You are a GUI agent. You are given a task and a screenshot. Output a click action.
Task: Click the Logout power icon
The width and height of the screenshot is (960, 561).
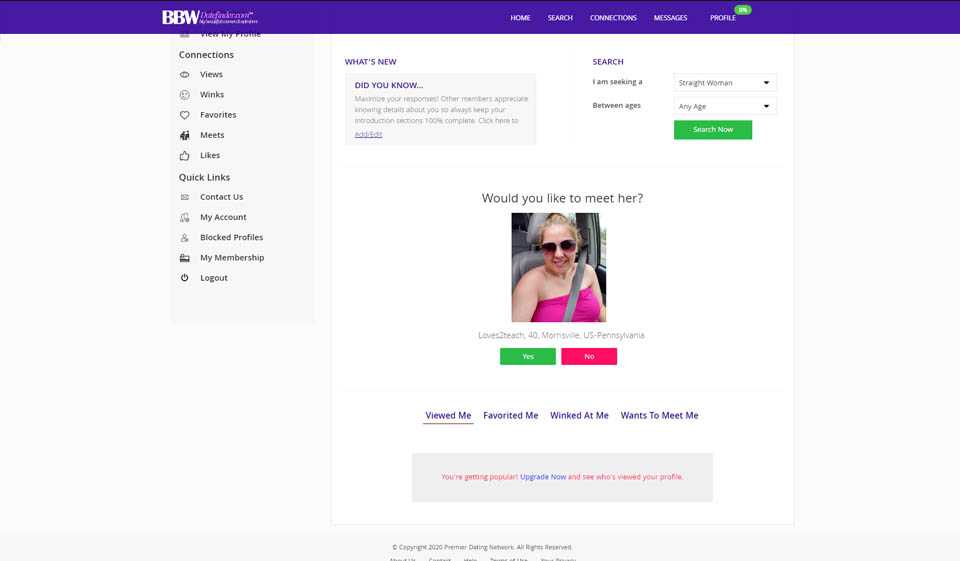tap(184, 278)
